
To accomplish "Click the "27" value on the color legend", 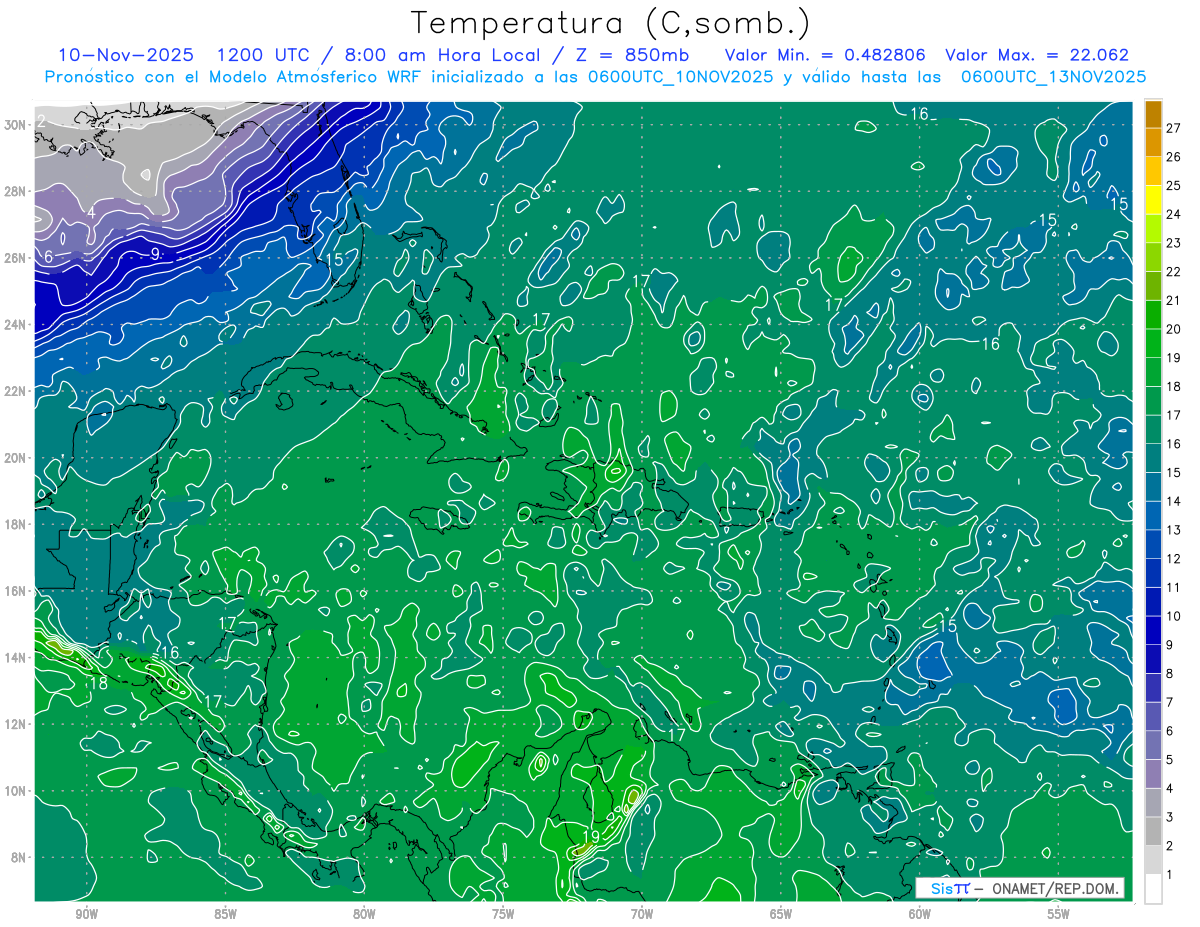I will tap(1173, 127).
